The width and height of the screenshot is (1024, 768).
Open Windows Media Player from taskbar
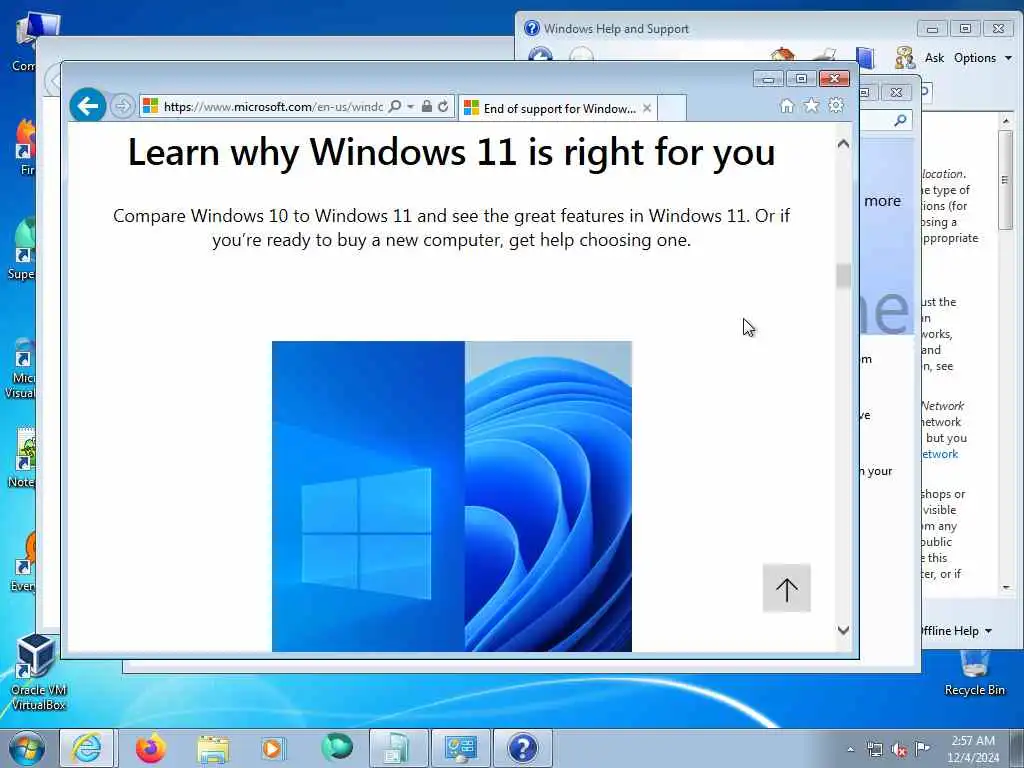272,748
